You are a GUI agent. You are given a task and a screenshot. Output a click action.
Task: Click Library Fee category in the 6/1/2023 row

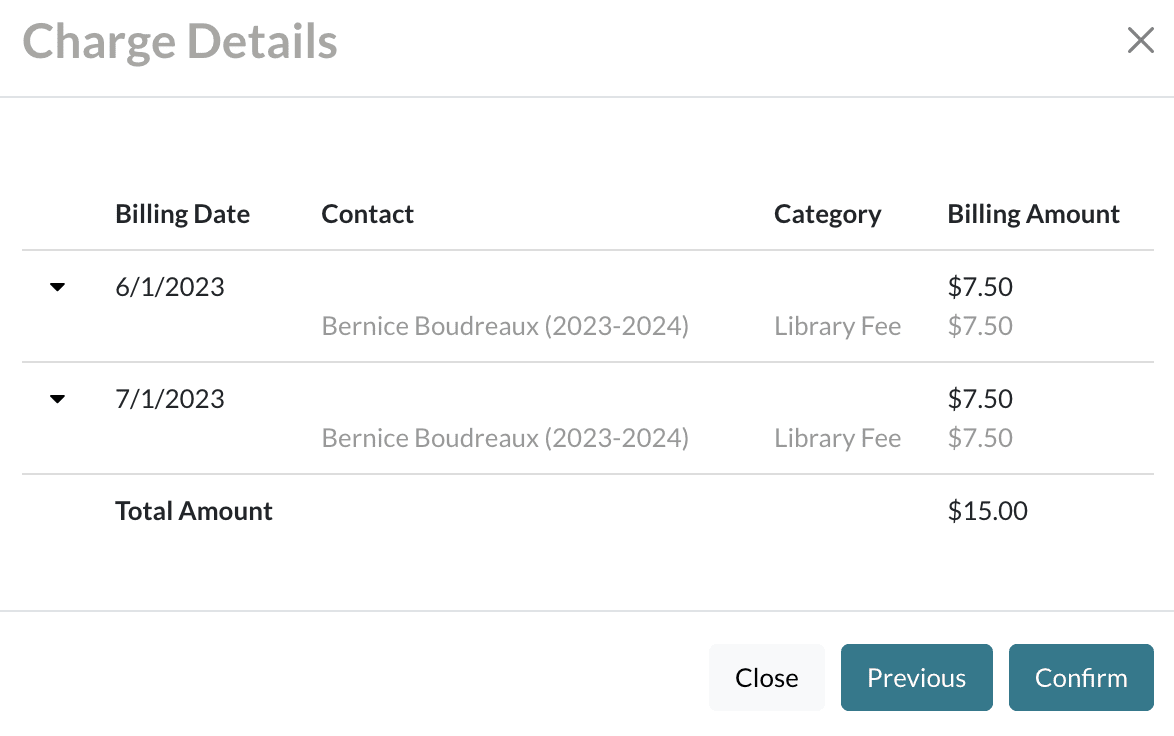(x=837, y=326)
